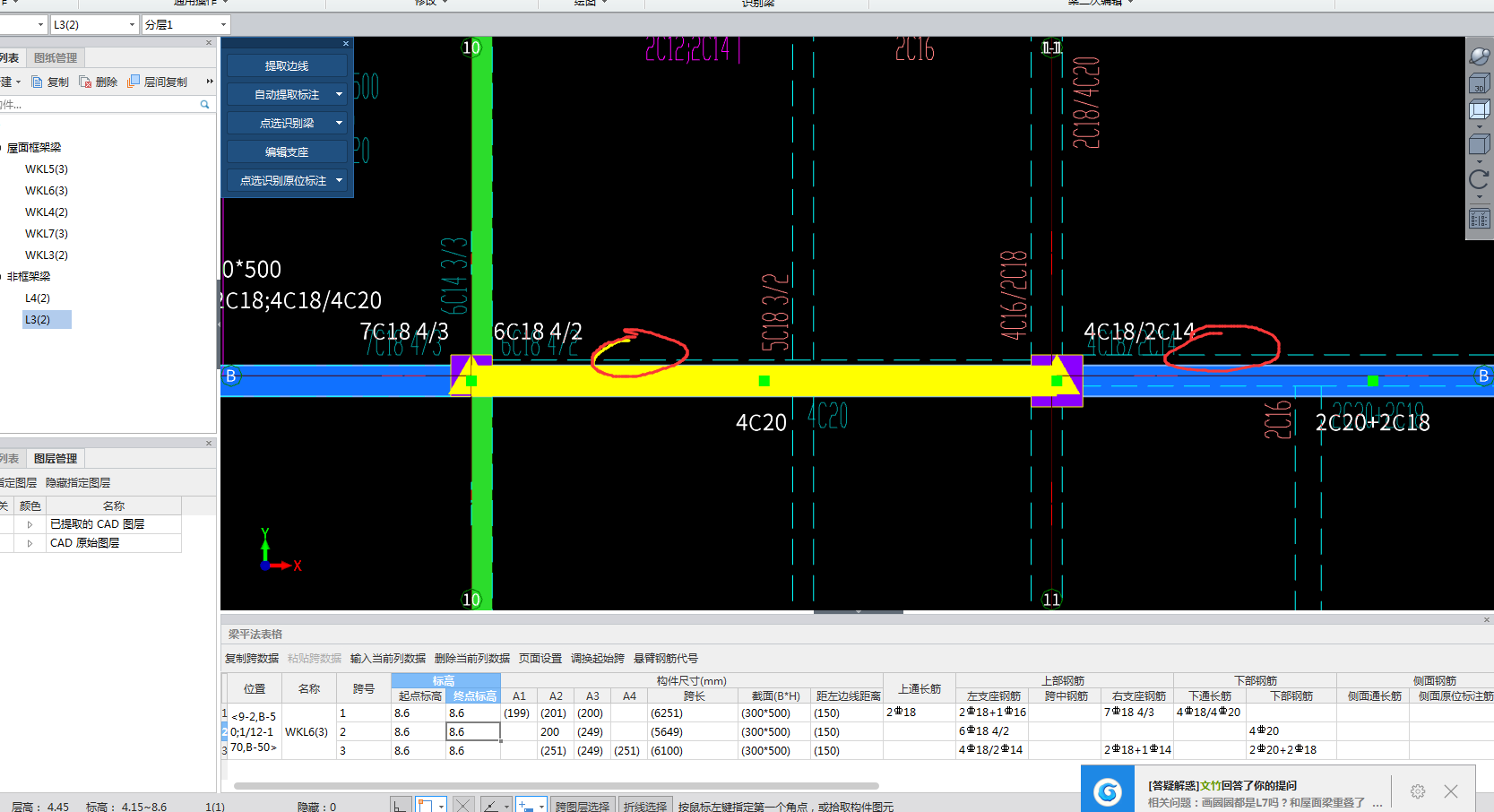Image resolution: width=1494 pixels, height=812 pixels.
Task: Click the solid cube display icon
Action: tap(1479, 144)
